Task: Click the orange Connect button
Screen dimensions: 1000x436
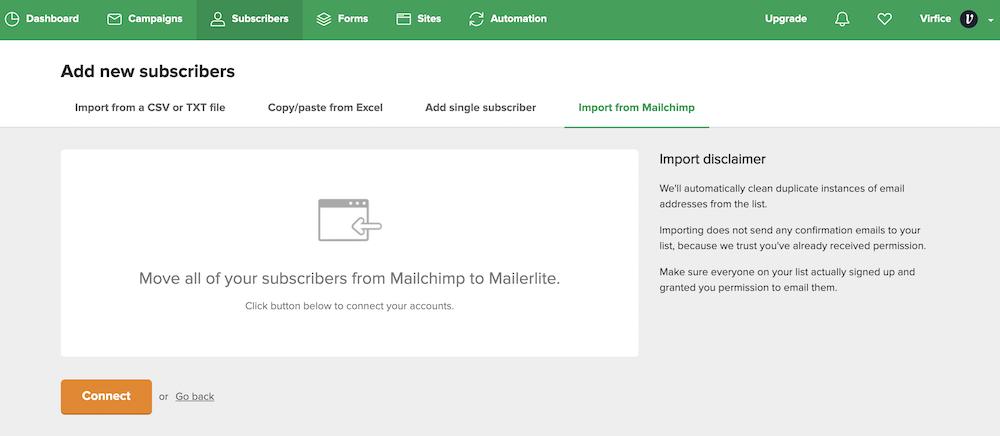Action: pyautogui.click(x=106, y=396)
